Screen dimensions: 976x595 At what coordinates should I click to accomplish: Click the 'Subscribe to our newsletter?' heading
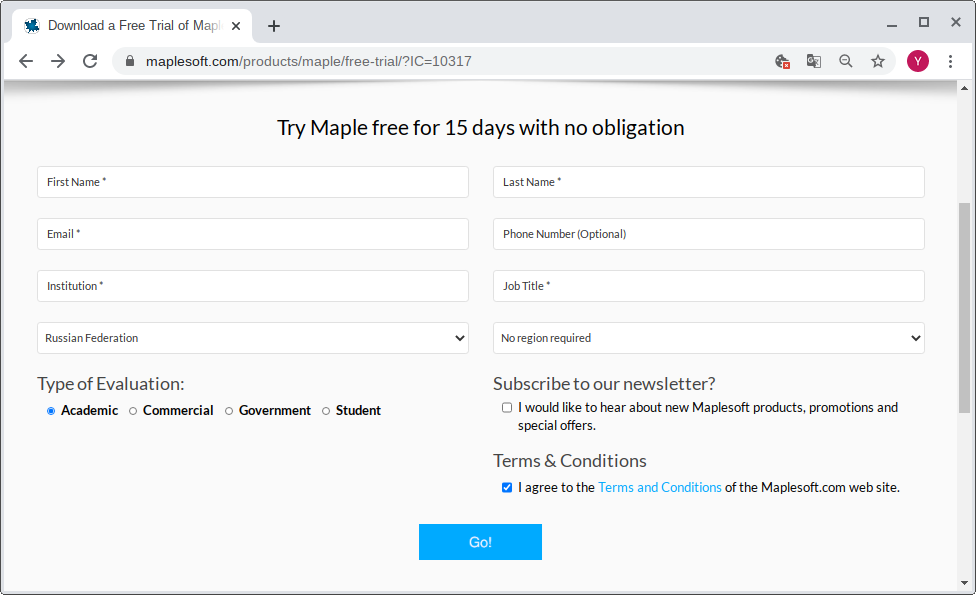click(x=604, y=384)
